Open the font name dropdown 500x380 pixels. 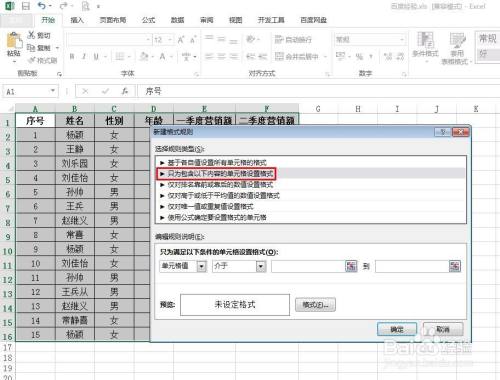[148, 40]
